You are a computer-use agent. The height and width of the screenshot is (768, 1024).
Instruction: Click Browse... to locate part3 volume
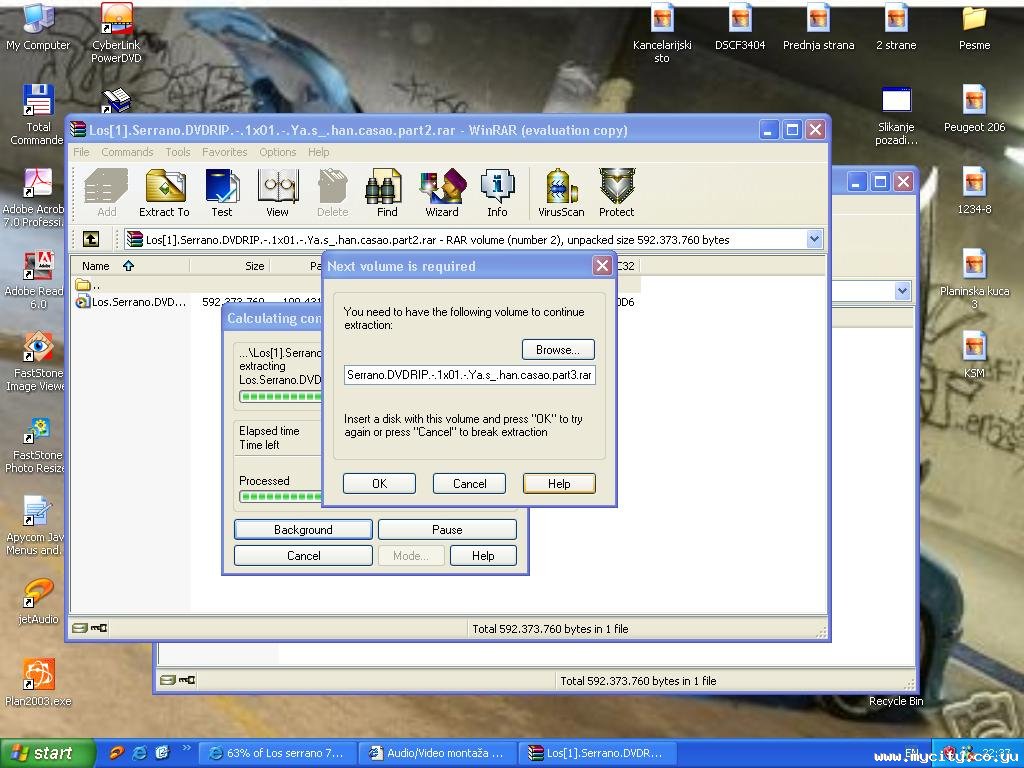coord(558,349)
